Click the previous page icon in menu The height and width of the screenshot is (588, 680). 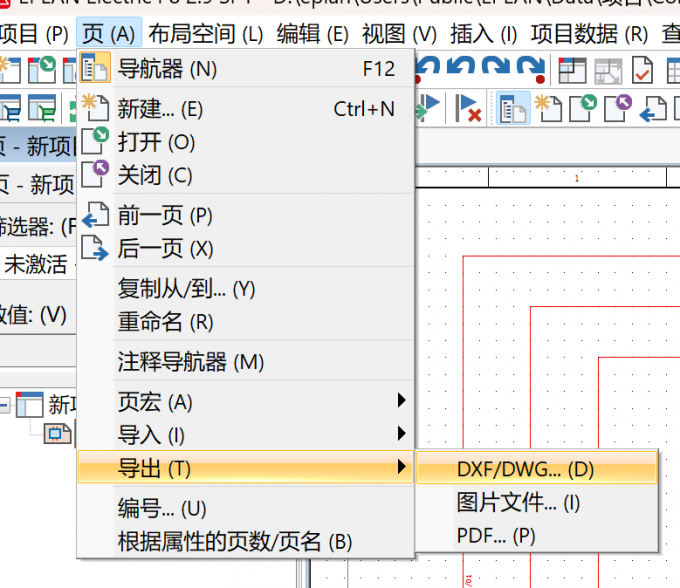tap(95, 215)
